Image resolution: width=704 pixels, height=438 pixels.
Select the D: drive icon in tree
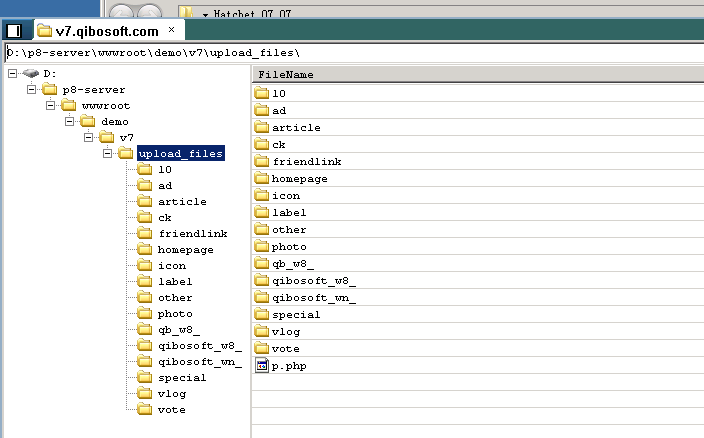[x=31, y=74]
